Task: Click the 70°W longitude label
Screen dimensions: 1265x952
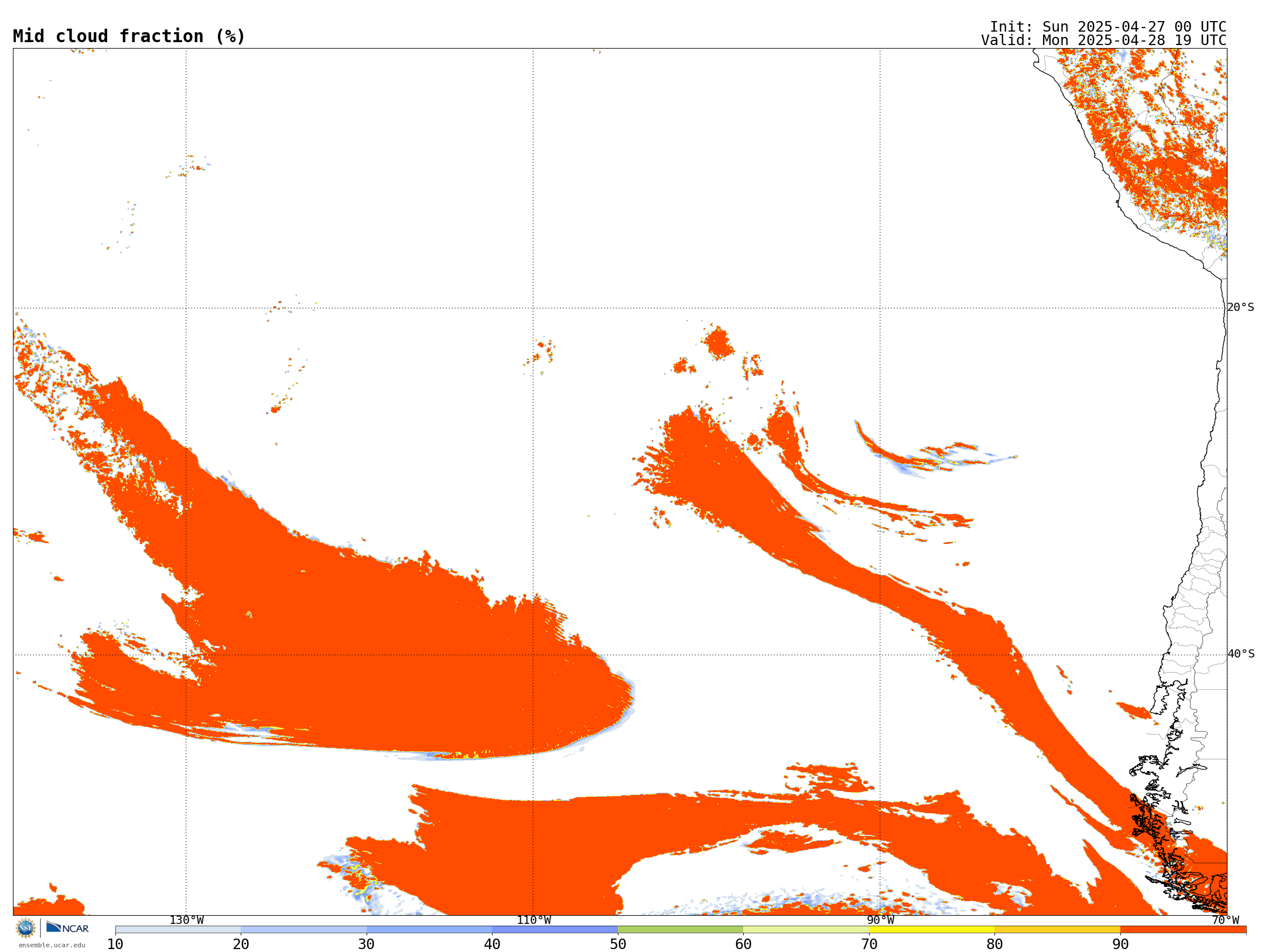Action: click(x=1225, y=920)
